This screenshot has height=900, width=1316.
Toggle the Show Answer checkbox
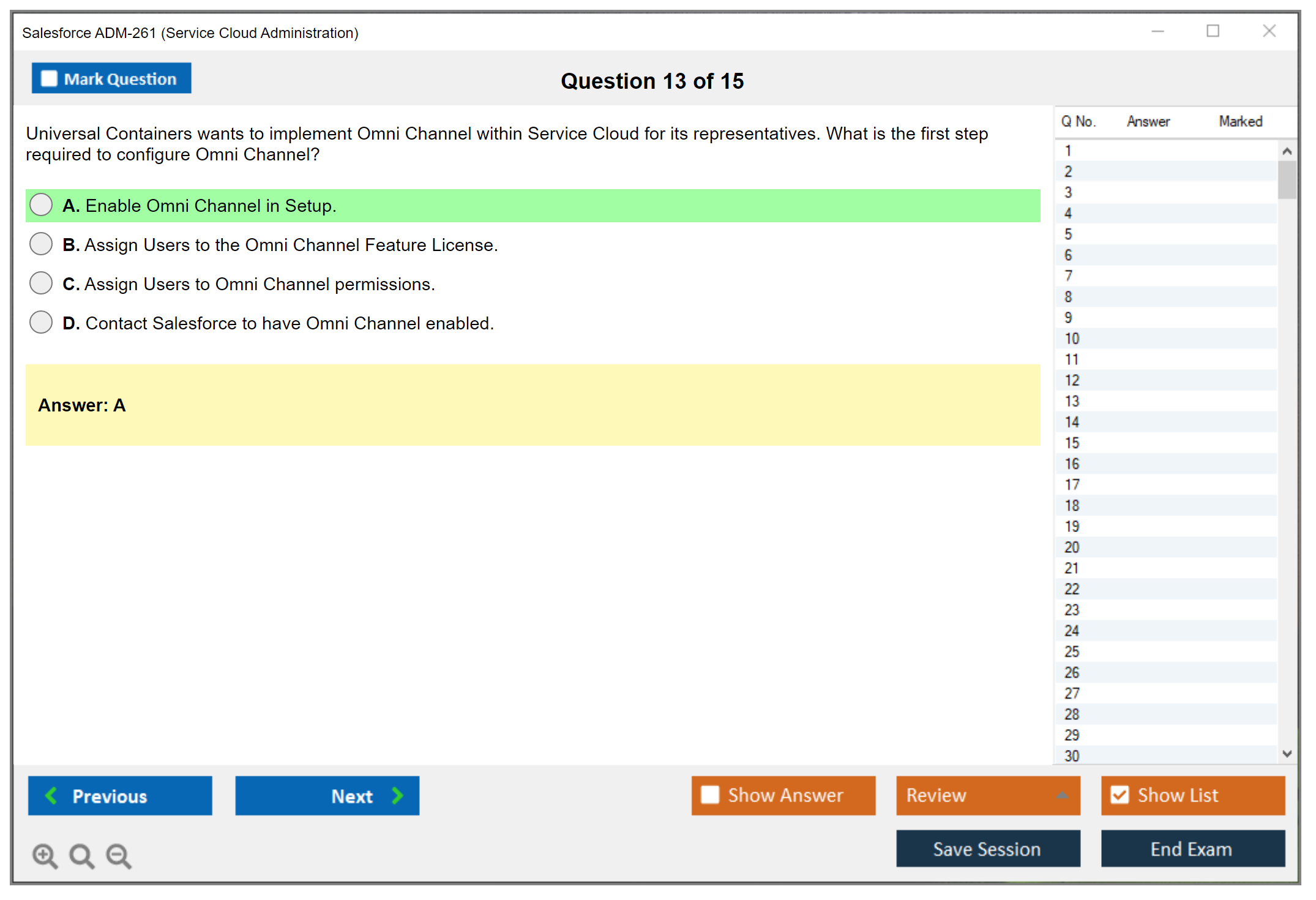[710, 795]
